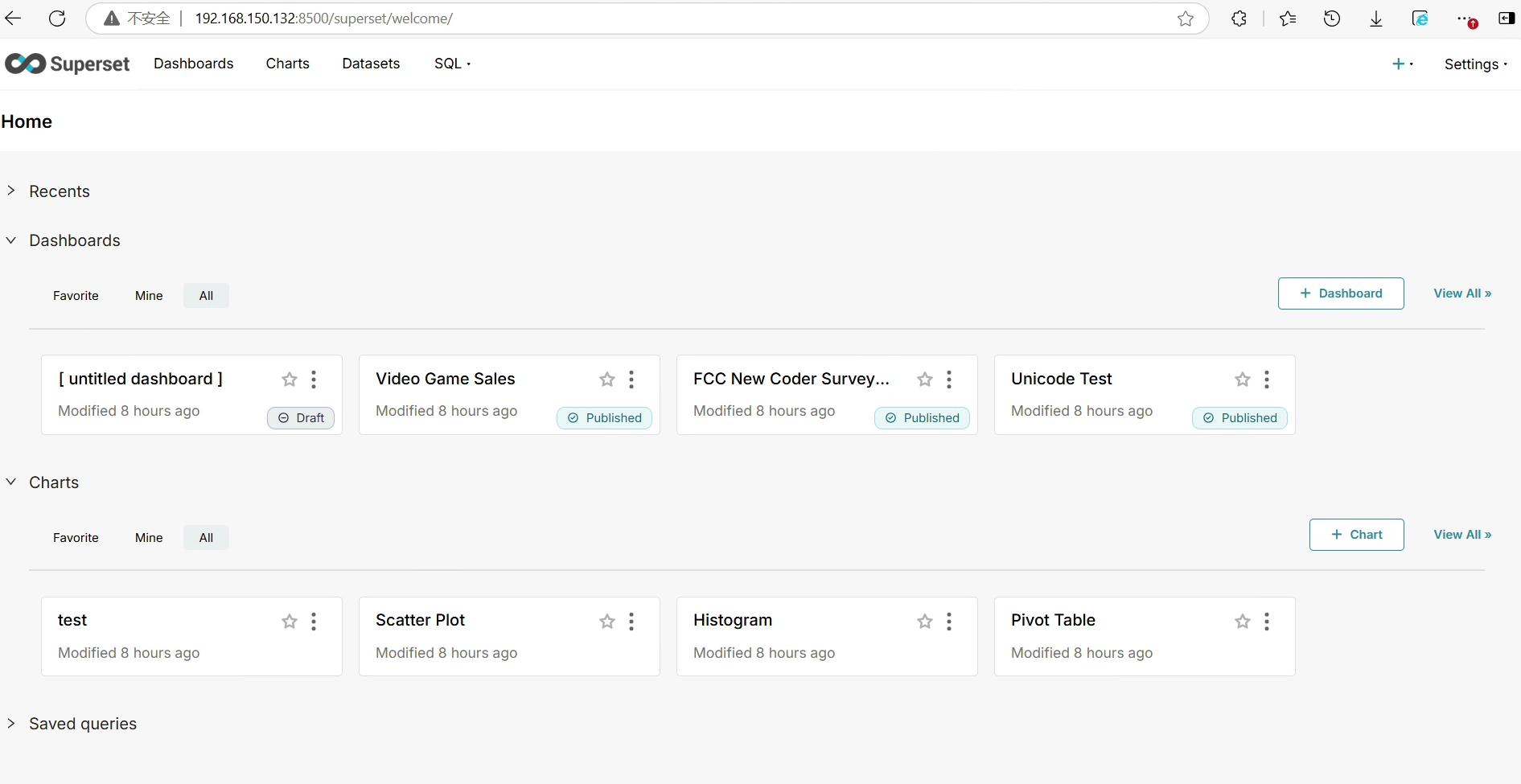Click the Superset logo
Screen dimensions: 1521x784
click(x=67, y=64)
